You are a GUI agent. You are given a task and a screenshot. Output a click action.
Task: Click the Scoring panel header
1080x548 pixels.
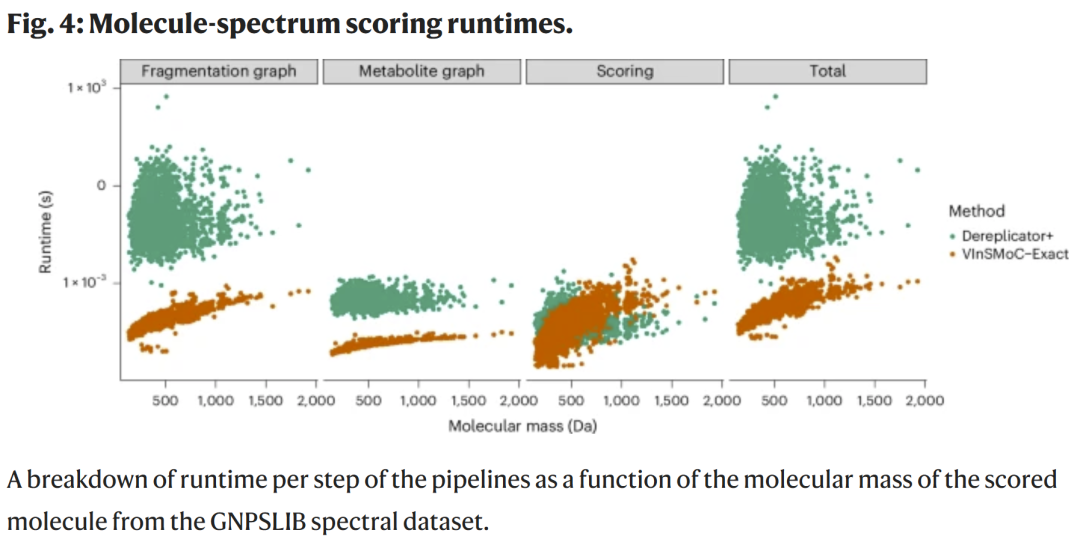pos(624,71)
